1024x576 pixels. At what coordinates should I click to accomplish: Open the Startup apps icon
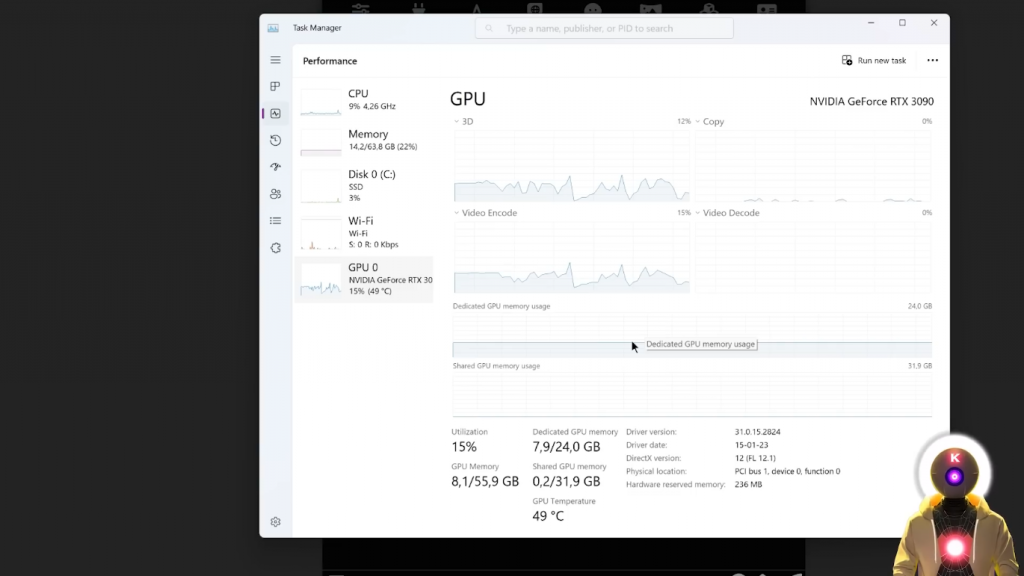(x=276, y=167)
